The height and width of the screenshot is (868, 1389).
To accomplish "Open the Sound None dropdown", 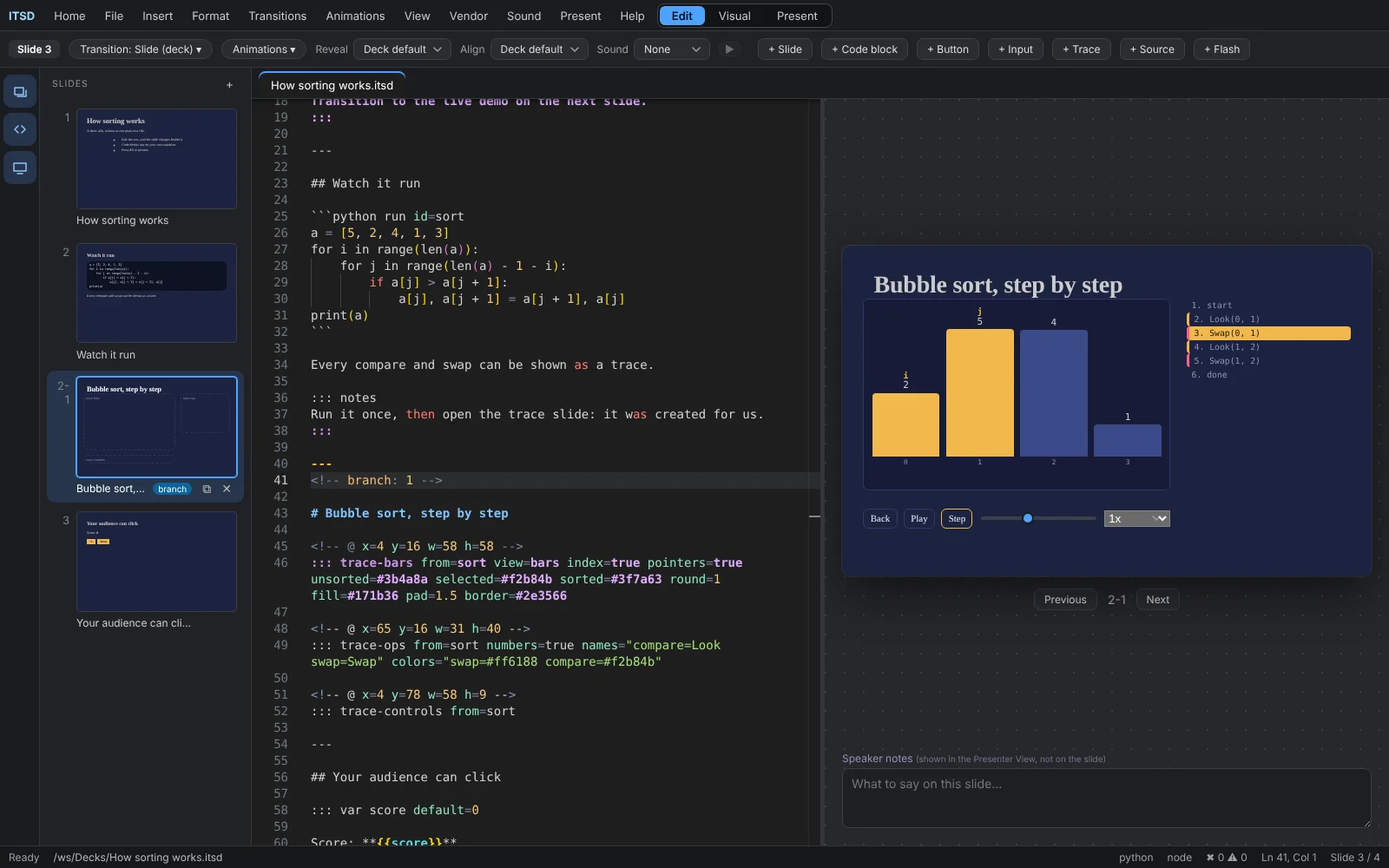I will (672, 49).
